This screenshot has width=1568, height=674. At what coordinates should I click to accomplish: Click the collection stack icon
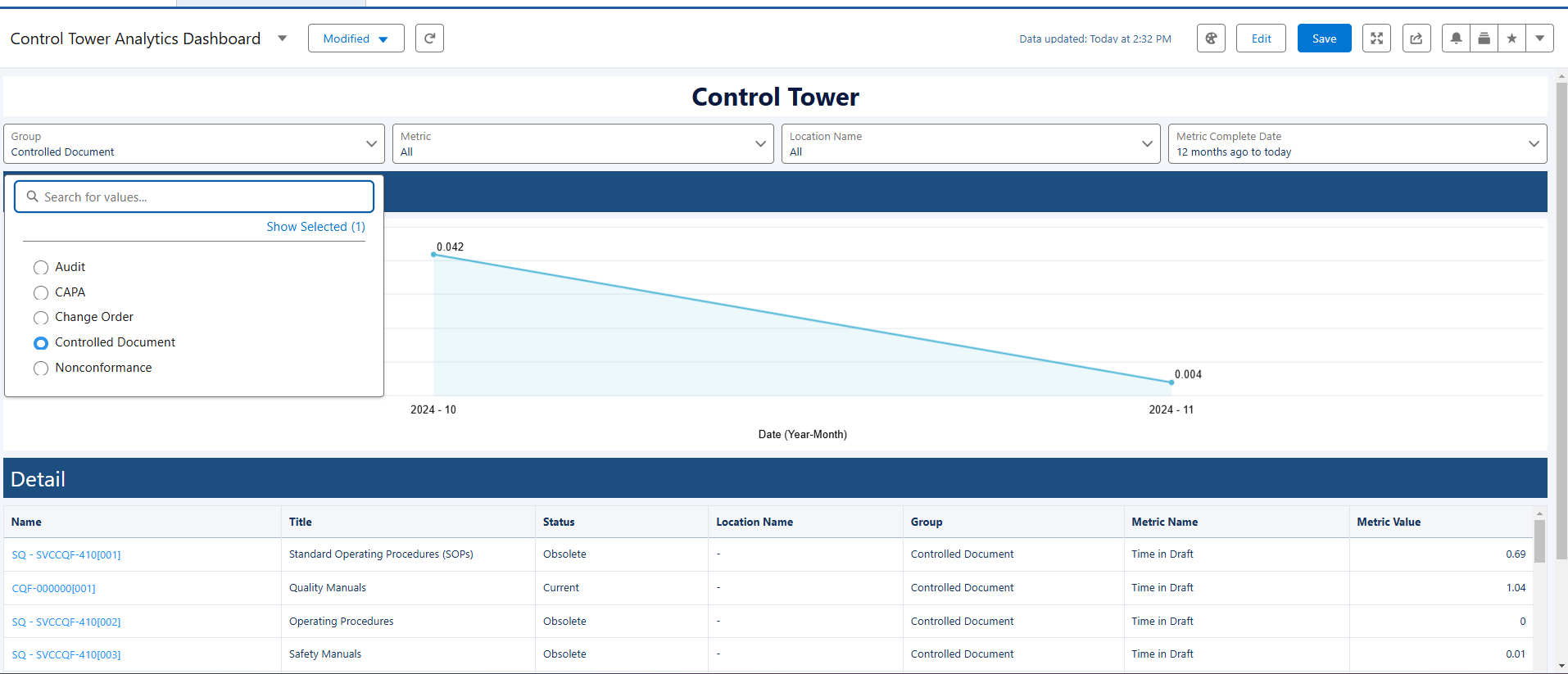[x=1484, y=38]
